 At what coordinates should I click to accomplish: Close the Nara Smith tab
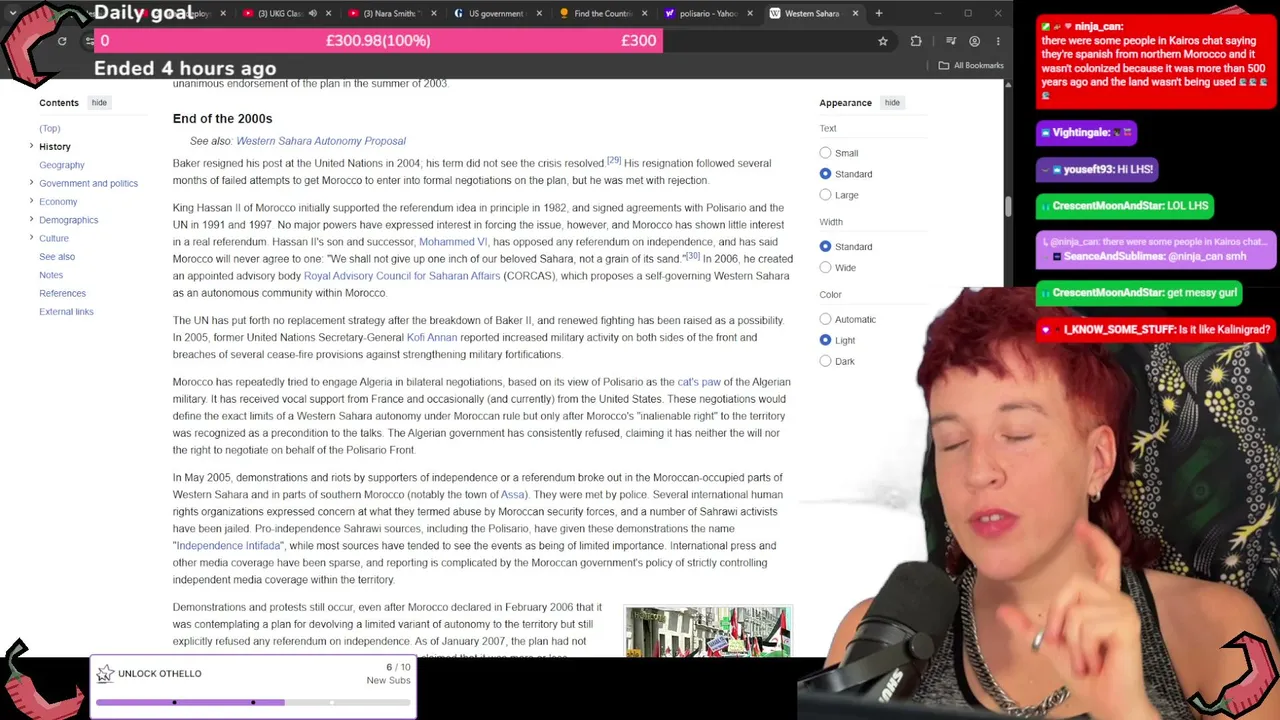433,13
